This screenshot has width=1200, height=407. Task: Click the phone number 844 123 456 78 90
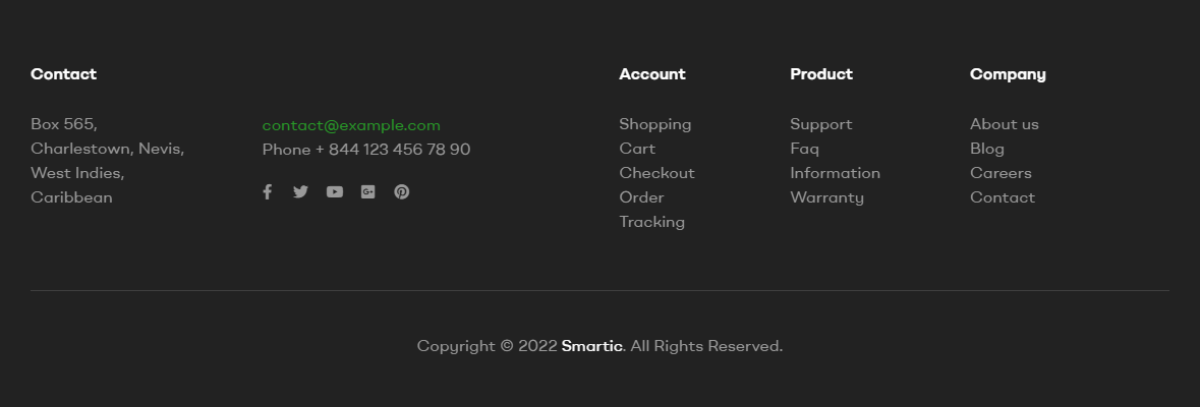point(399,149)
